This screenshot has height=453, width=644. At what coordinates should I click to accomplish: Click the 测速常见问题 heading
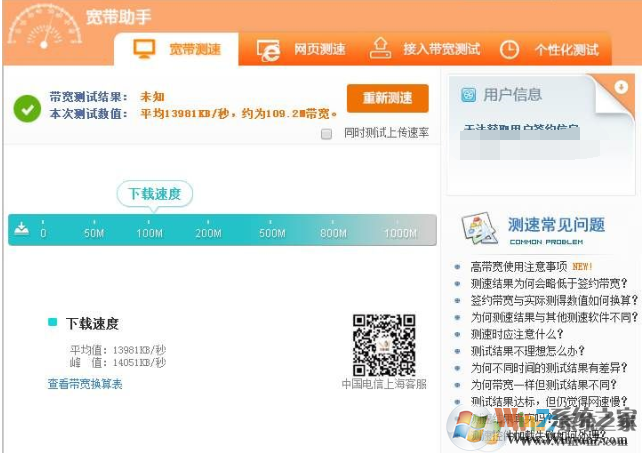(556, 225)
